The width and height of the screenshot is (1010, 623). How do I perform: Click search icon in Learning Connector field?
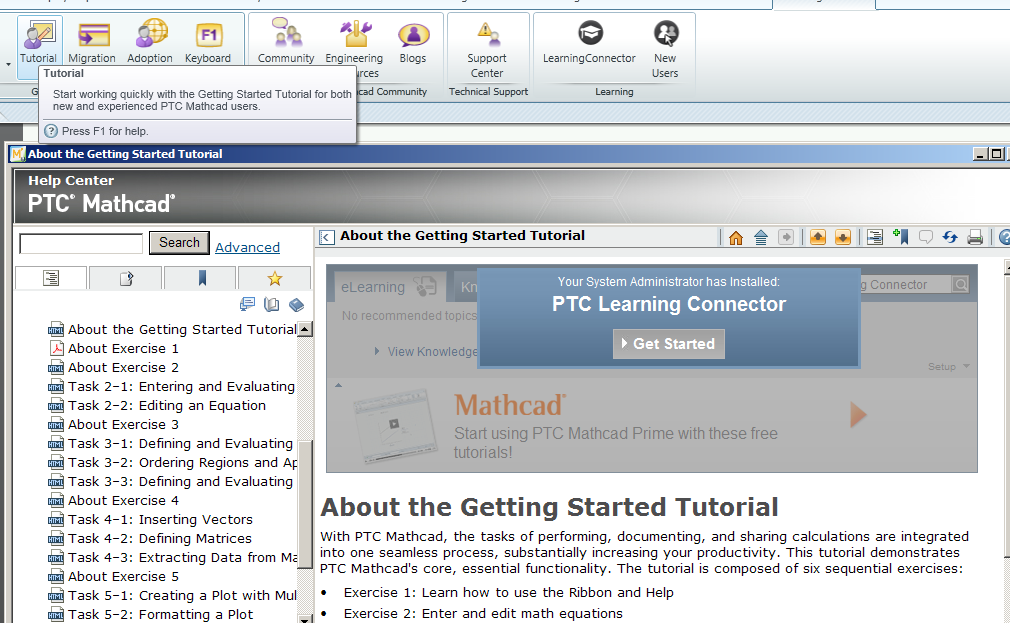pos(960,284)
